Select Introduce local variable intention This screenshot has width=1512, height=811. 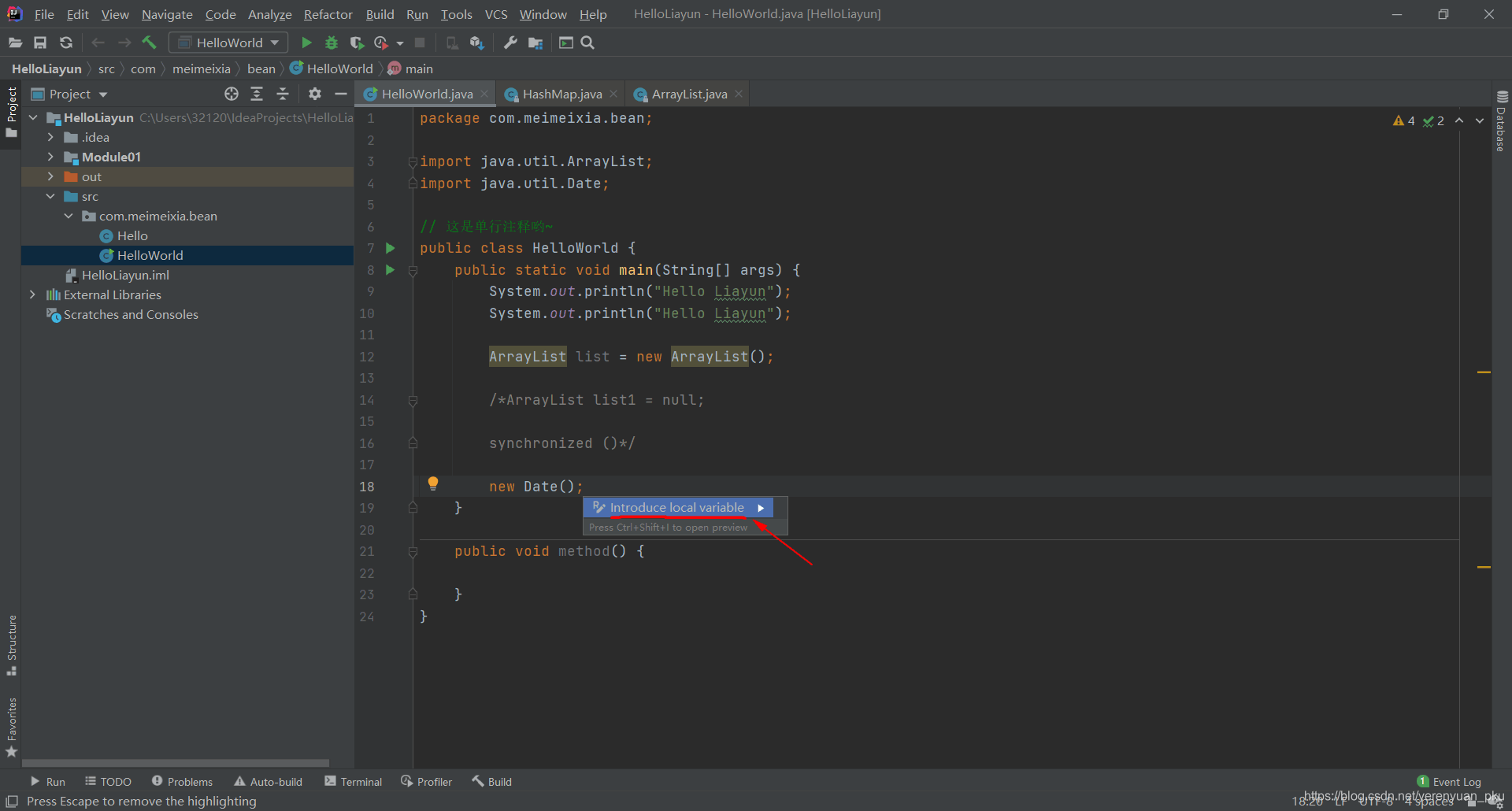click(x=678, y=508)
